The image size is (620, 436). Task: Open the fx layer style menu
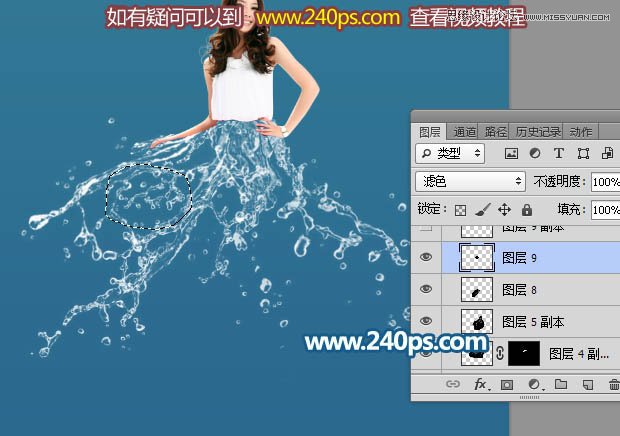(481, 384)
